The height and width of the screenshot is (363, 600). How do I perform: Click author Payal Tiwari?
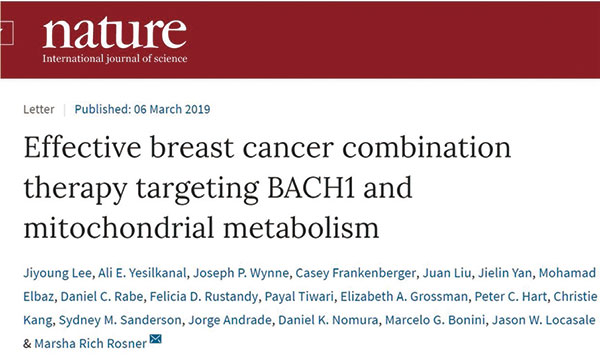(299, 297)
